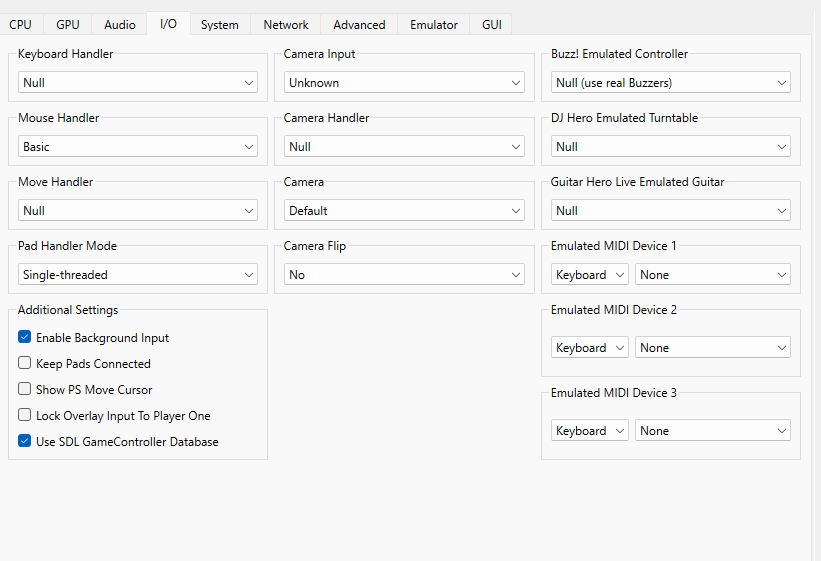Expand the Pad Handler Mode dropdown
Viewport: 821px width, 561px height.
[138, 275]
